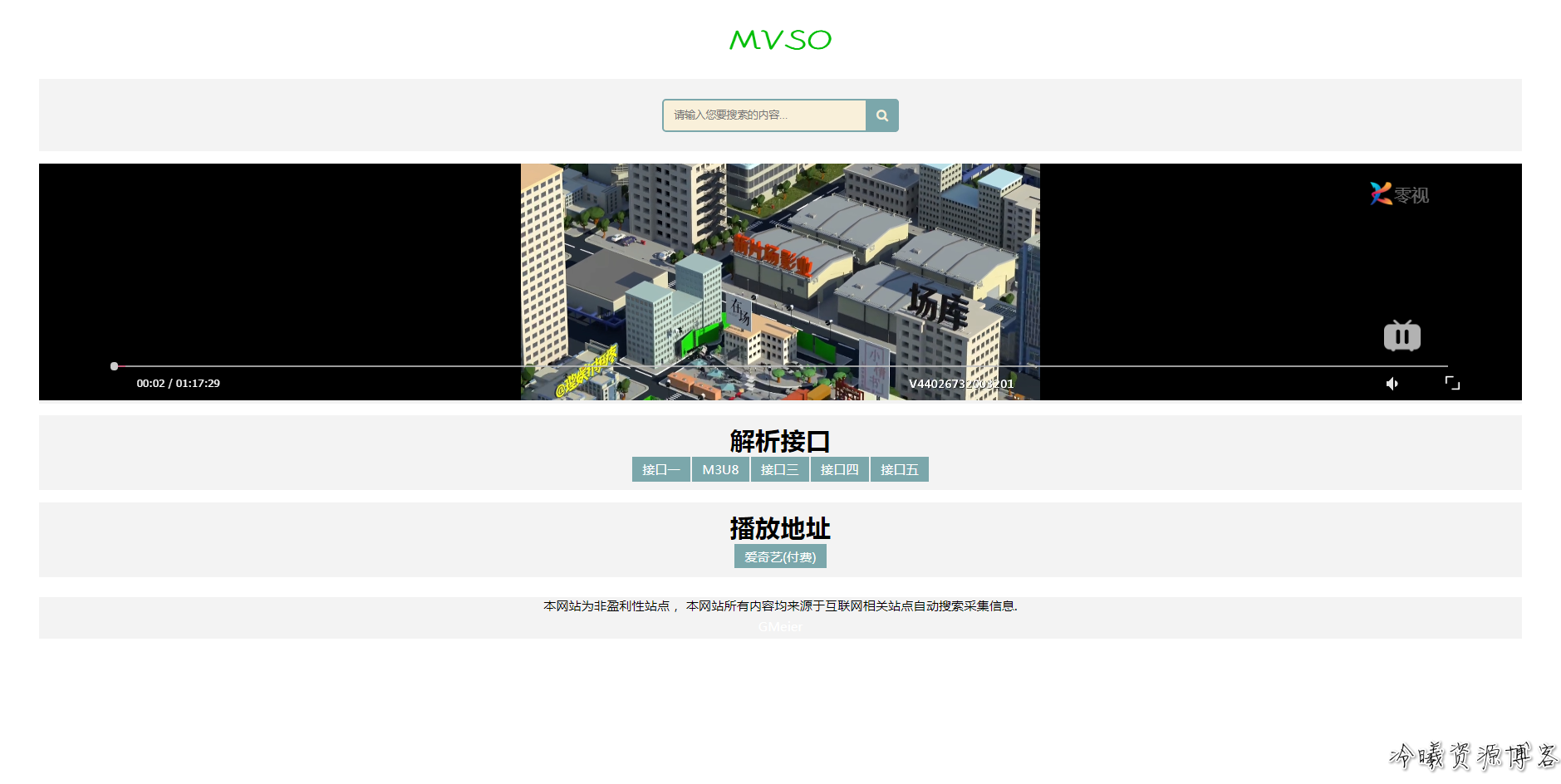Select parsing interface 接口一

[661, 470]
